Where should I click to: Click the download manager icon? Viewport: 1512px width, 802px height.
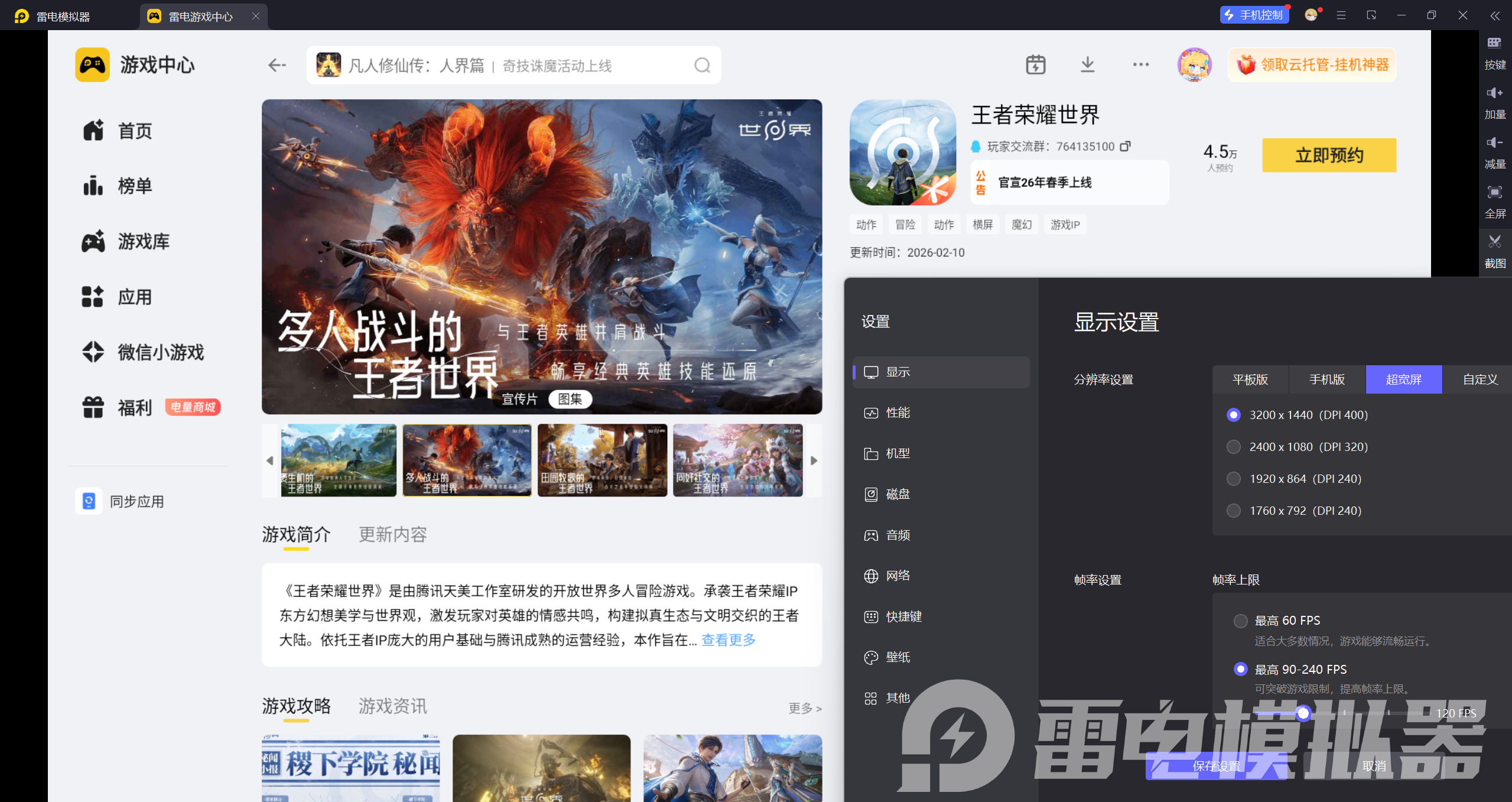coord(1087,64)
